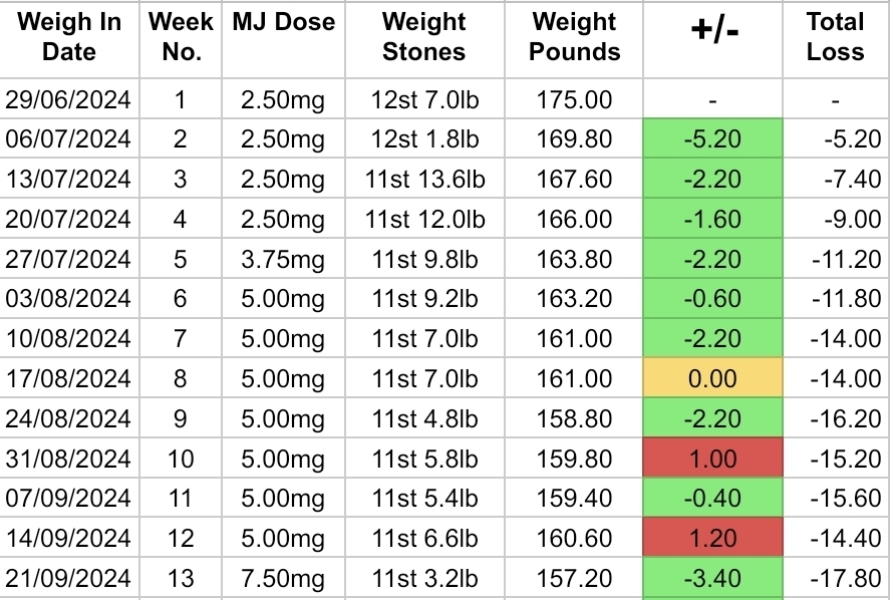The width and height of the screenshot is (890, 600).
Task: Click the "Total Loss" column header
Action: (x=835, y=37)
